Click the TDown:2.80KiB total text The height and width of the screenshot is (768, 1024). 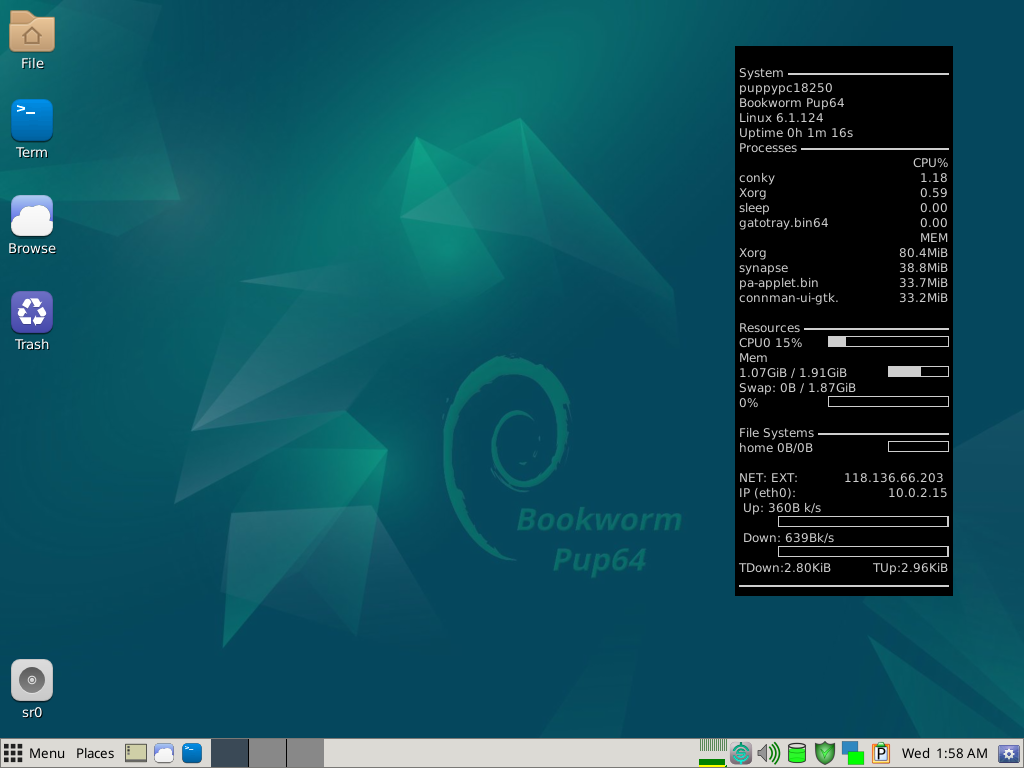(785, 568)
